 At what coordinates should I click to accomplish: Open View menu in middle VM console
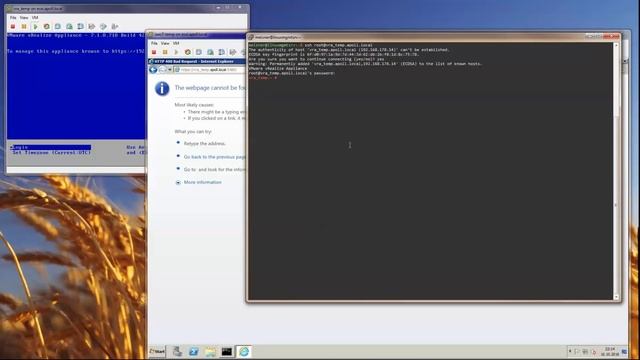[x=165, y=43]
